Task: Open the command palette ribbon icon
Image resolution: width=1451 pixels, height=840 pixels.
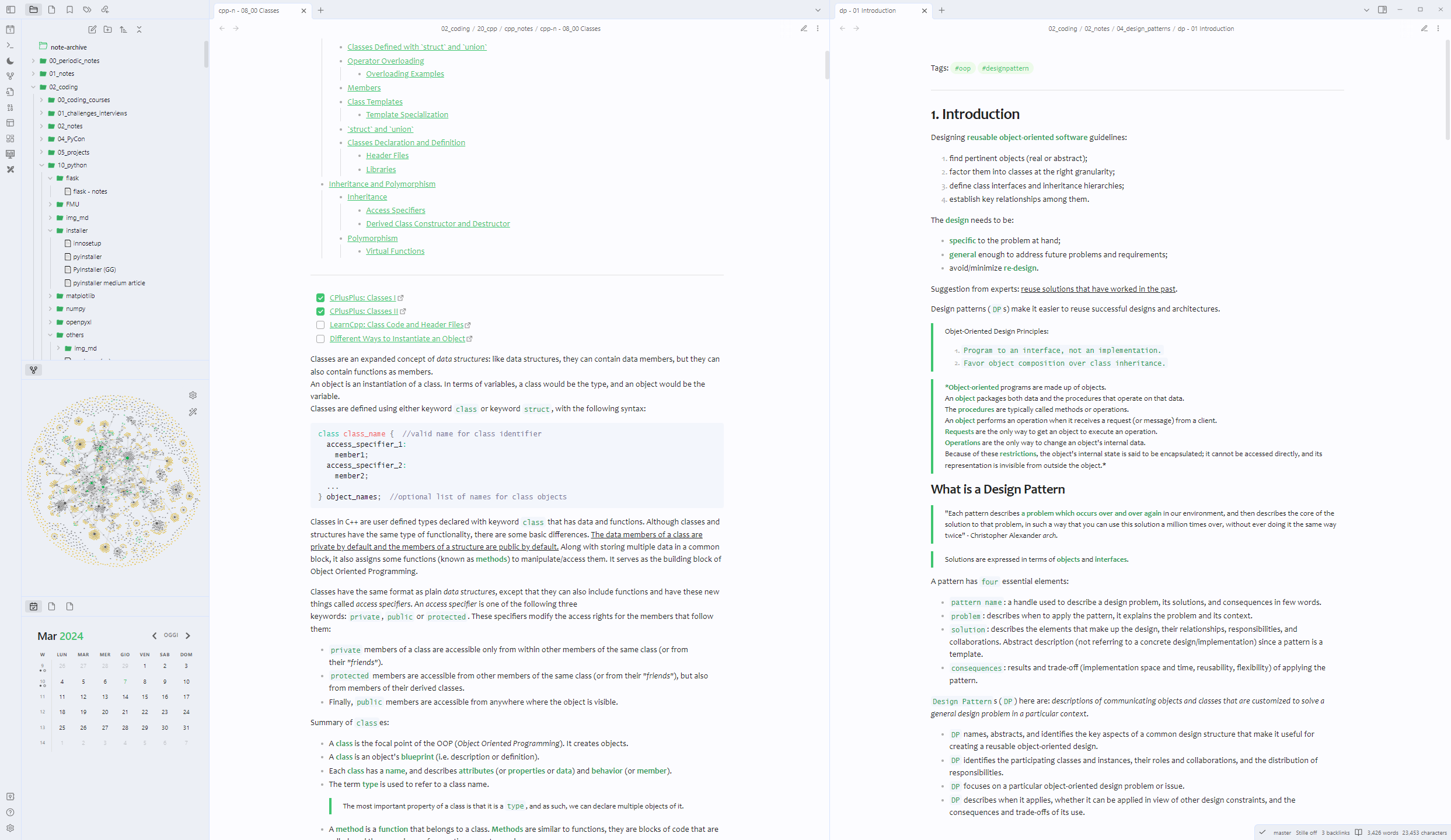Action: click(x=10, y=45)
